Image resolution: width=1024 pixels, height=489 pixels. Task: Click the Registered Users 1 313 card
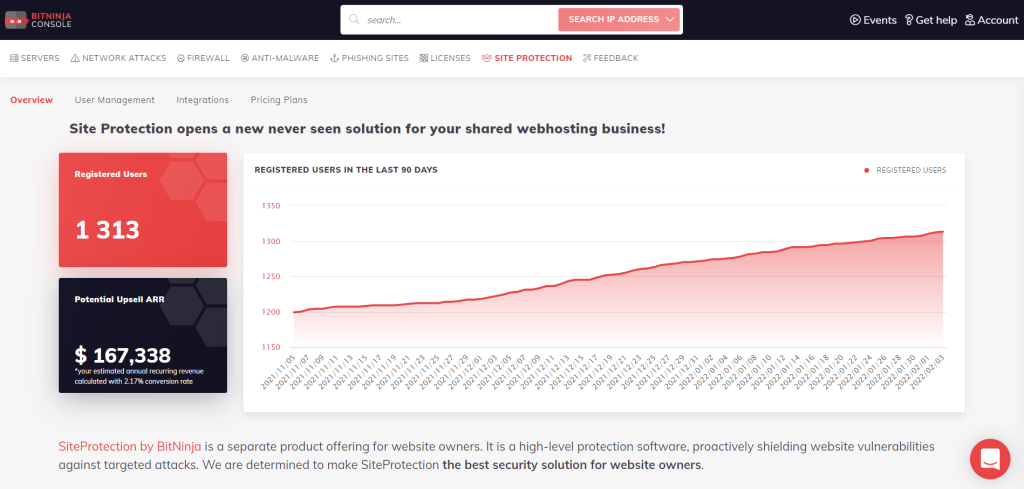click(143, 210)
